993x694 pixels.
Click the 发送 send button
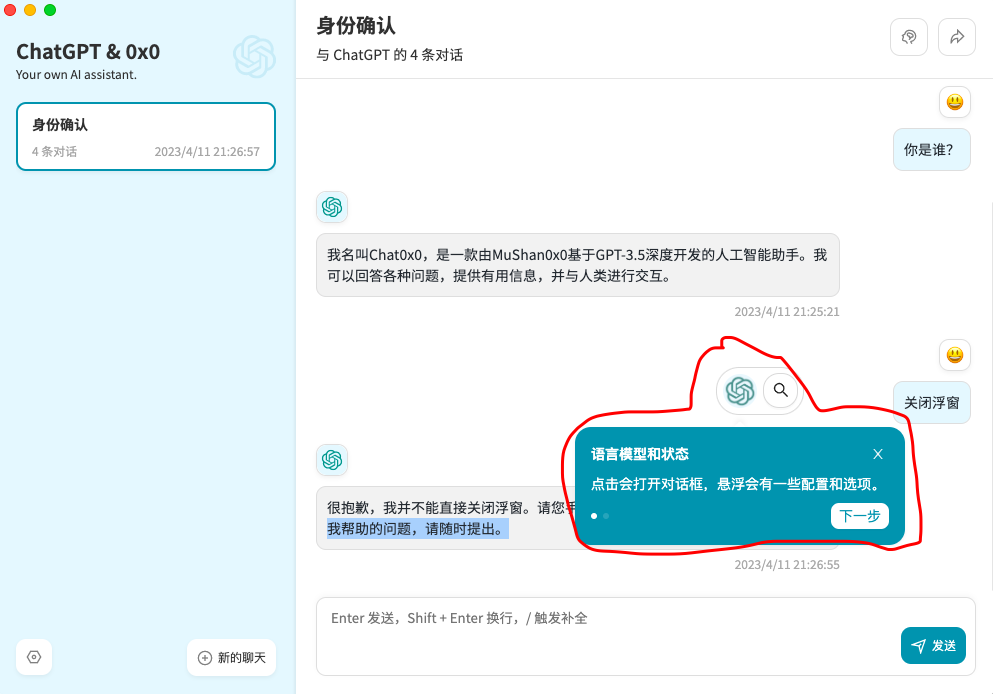pyautogui.click(x=933, y=645)
